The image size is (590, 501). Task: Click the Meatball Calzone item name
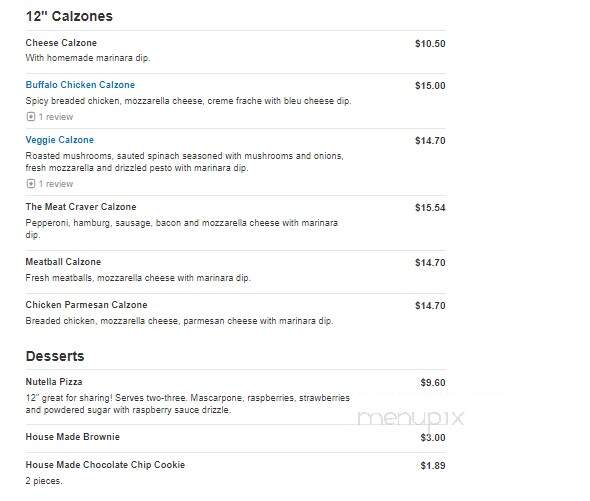click(63, 262)
